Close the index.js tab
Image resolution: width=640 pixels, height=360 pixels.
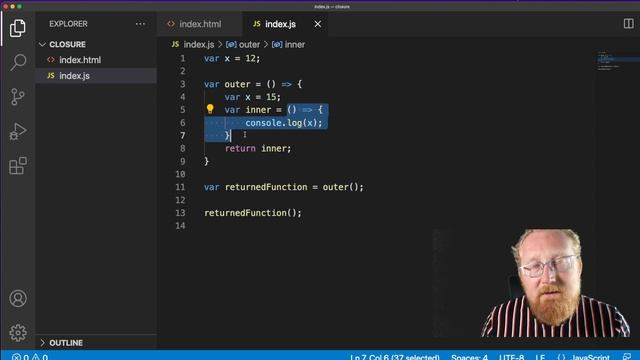point(318,24)
